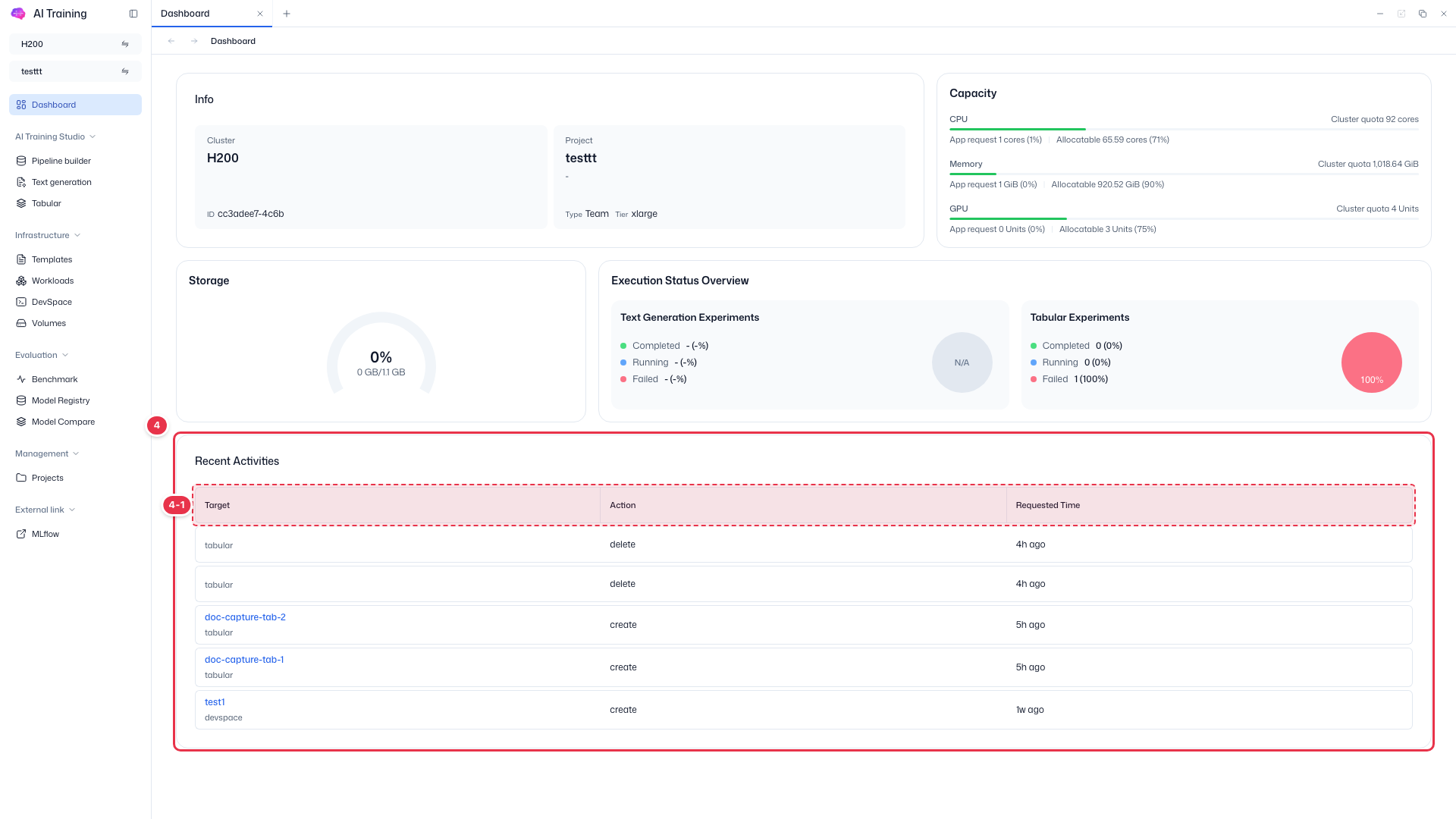Add a new tab with plus
The image size is (1456, 819).
pos(287,14)
